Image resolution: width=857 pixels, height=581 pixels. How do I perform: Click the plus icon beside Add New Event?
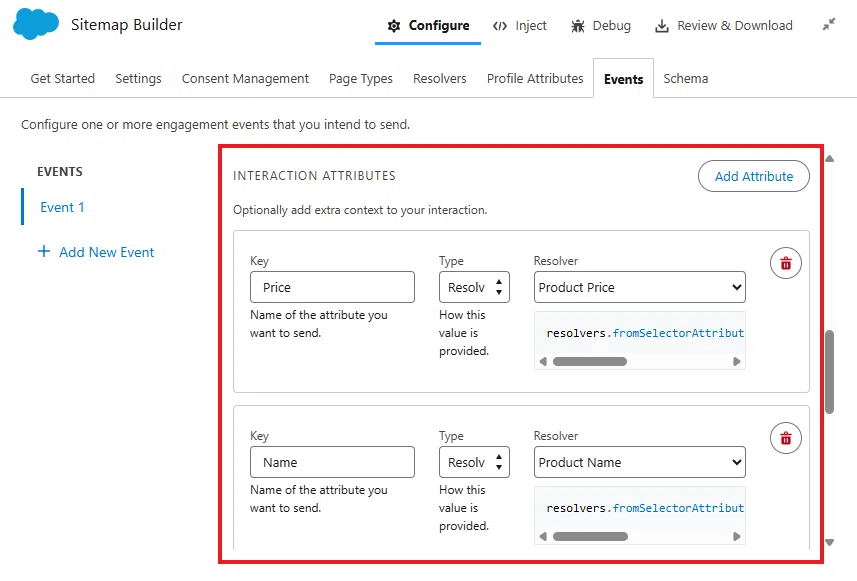(x=44, y=251)
